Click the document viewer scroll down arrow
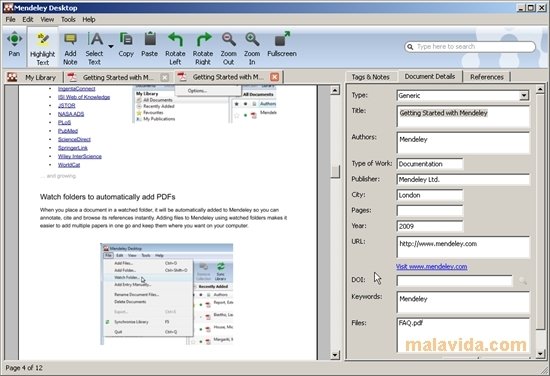The image size is (550, 376). [x=335, y=355]
